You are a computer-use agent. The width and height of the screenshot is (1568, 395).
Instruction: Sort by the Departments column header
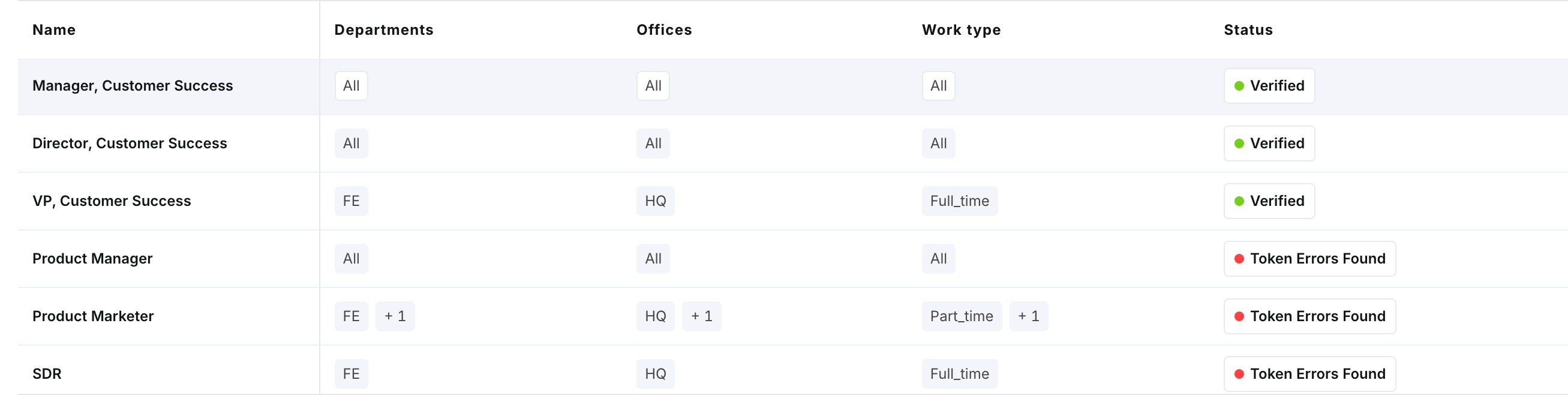383,30
